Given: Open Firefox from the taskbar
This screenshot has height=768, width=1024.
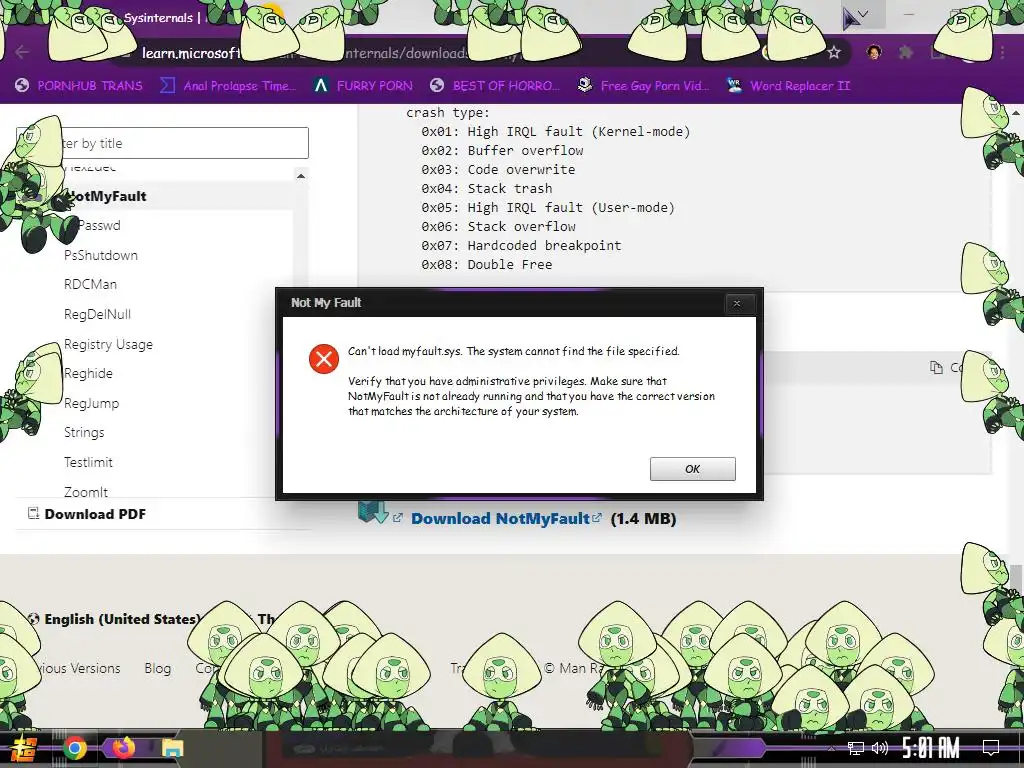Looking at the screenshot, I should pyautogui.click(x=123, y=747).
